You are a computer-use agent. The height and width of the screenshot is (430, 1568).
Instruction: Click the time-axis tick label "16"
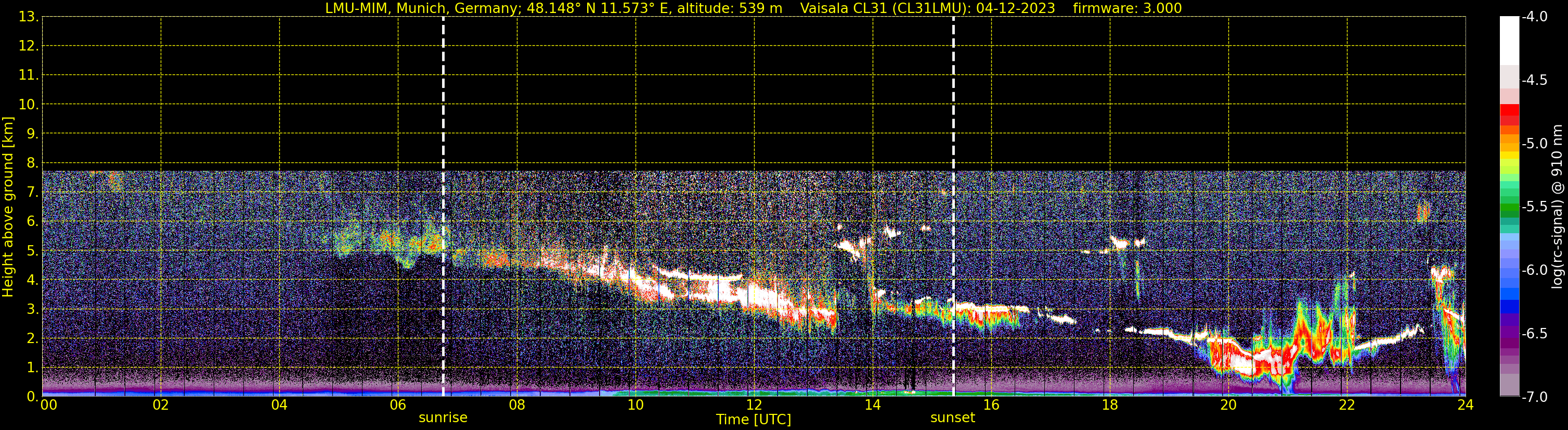pyautogui.click(x=992, y=405)
